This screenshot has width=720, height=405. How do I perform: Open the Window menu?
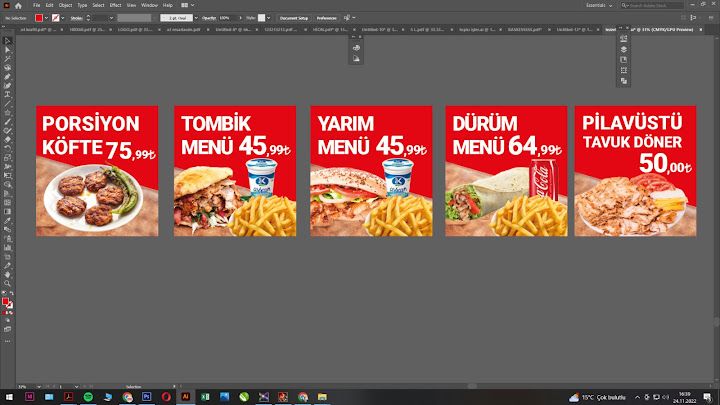pos(149,5)
